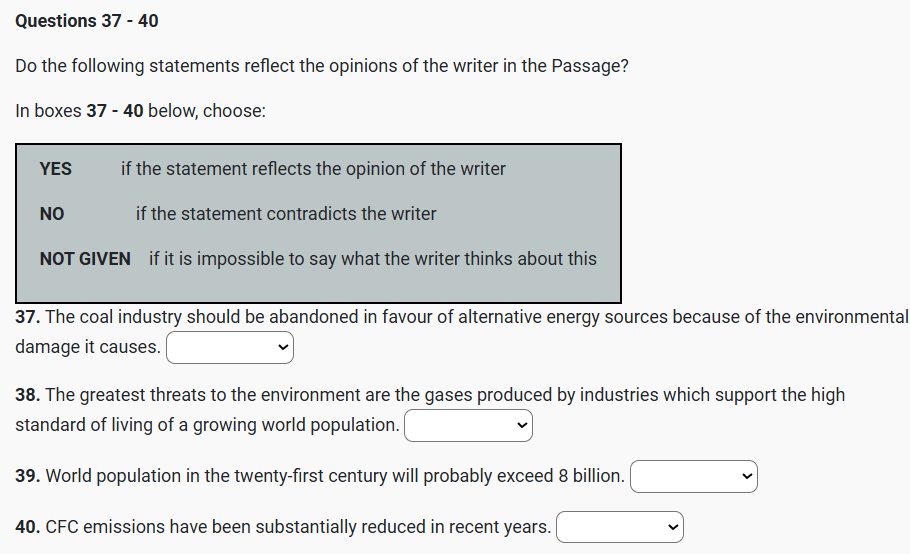Click the chevron arrow of question 38's select box

[521, 426]
